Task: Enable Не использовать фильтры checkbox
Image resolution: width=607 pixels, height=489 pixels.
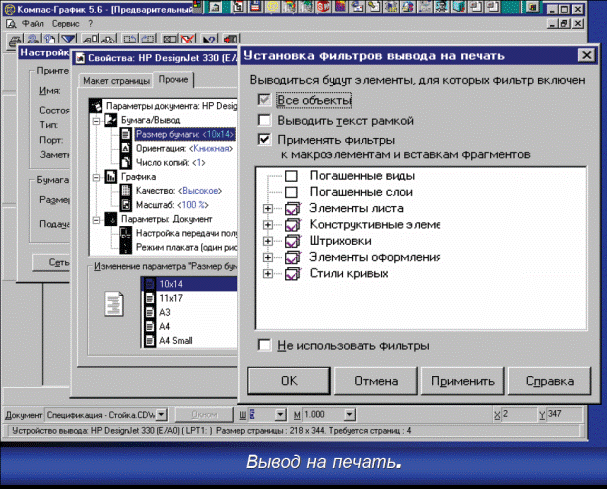Action: click(264, 345)
